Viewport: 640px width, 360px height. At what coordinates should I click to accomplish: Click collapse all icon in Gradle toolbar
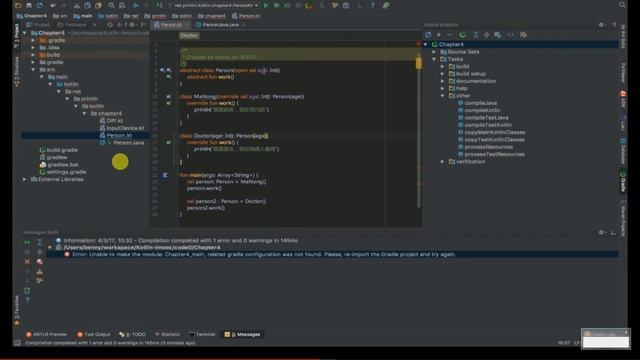[487, 35]
